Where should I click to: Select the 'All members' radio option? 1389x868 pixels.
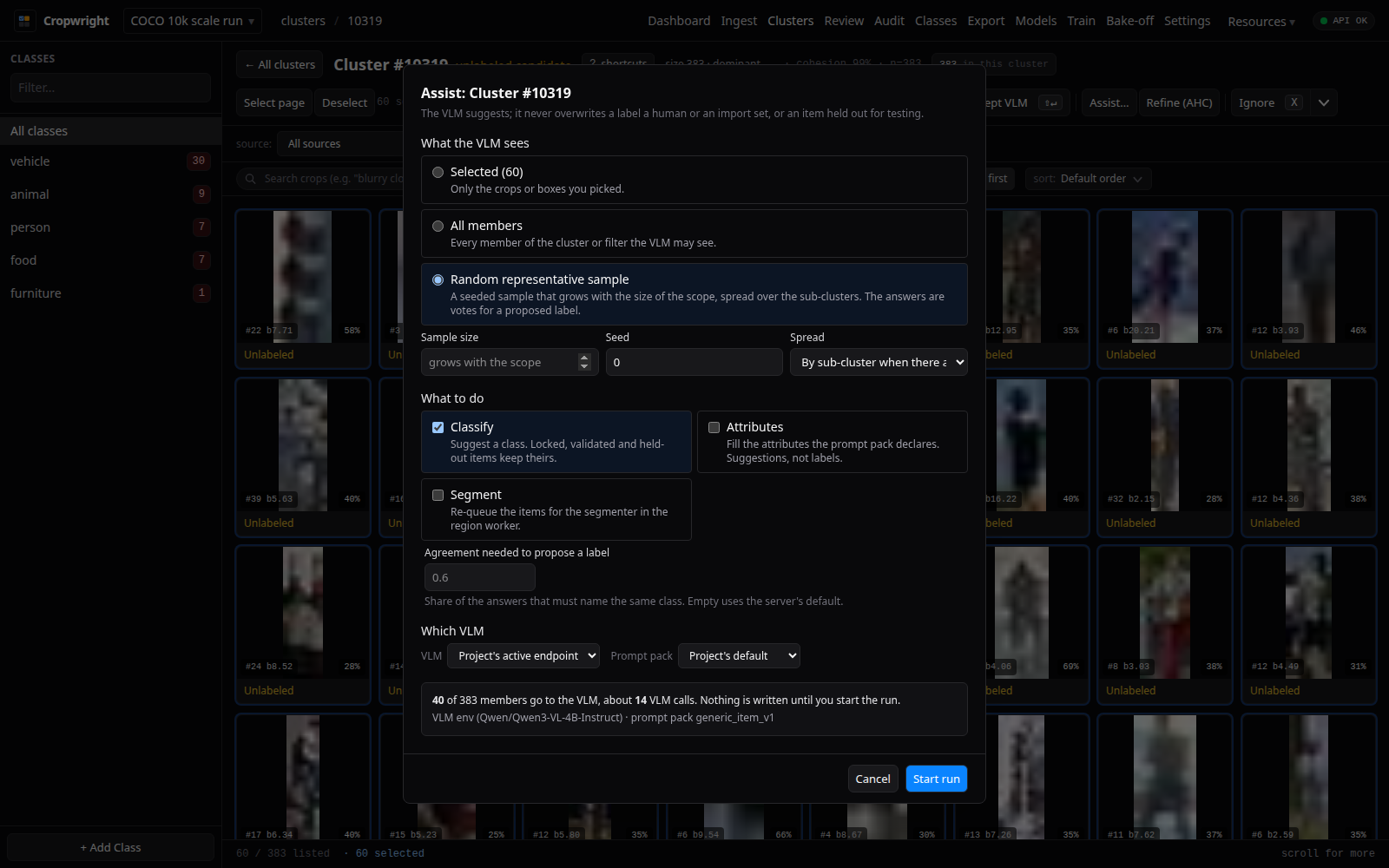coord(438,226)
